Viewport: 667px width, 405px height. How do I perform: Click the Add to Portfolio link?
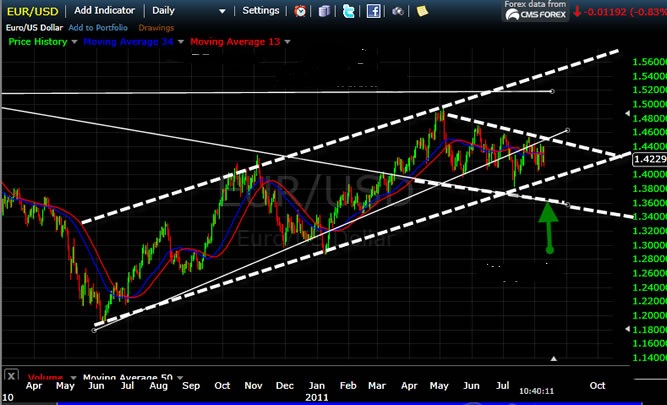(x=98, y=28)
